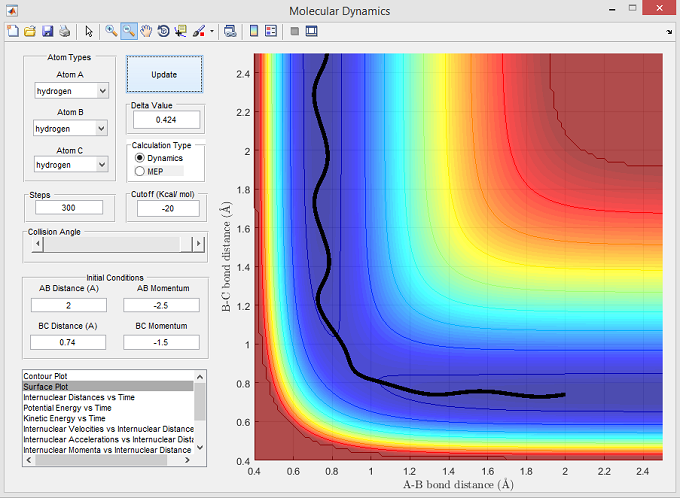Click the New Figure icon
The width and height of the screenshot is (680, 498).
[12, 31]
